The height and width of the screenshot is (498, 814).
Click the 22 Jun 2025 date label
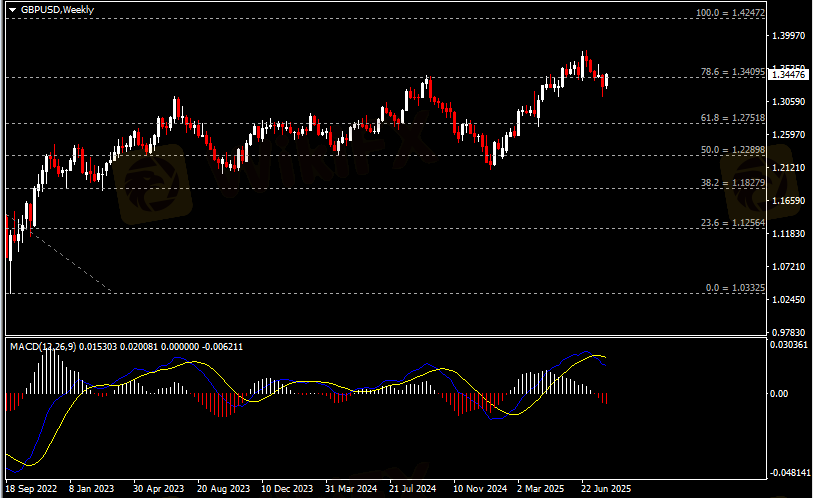coord(606,489)
